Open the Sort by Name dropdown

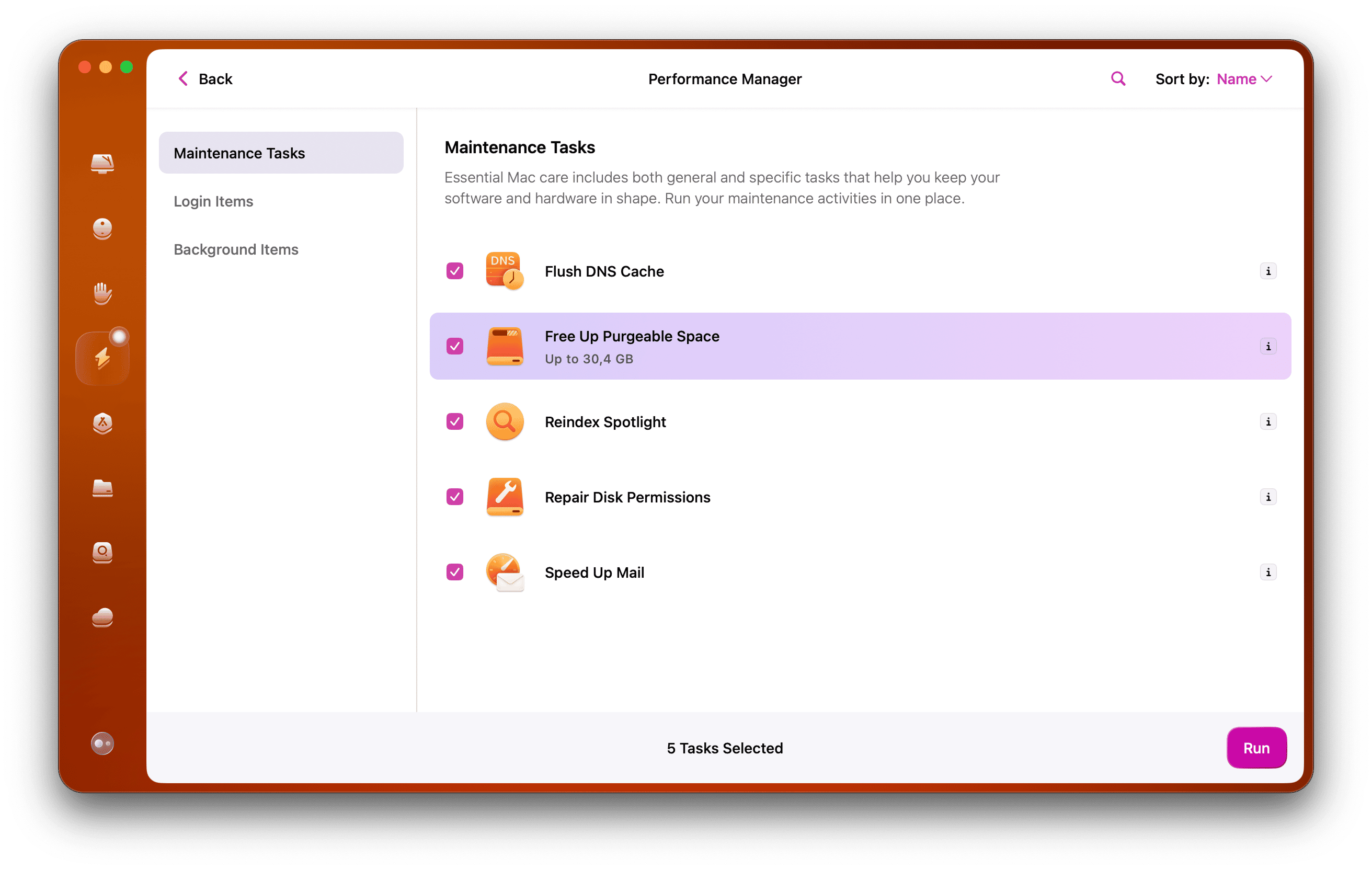[x=1244, y=78]
